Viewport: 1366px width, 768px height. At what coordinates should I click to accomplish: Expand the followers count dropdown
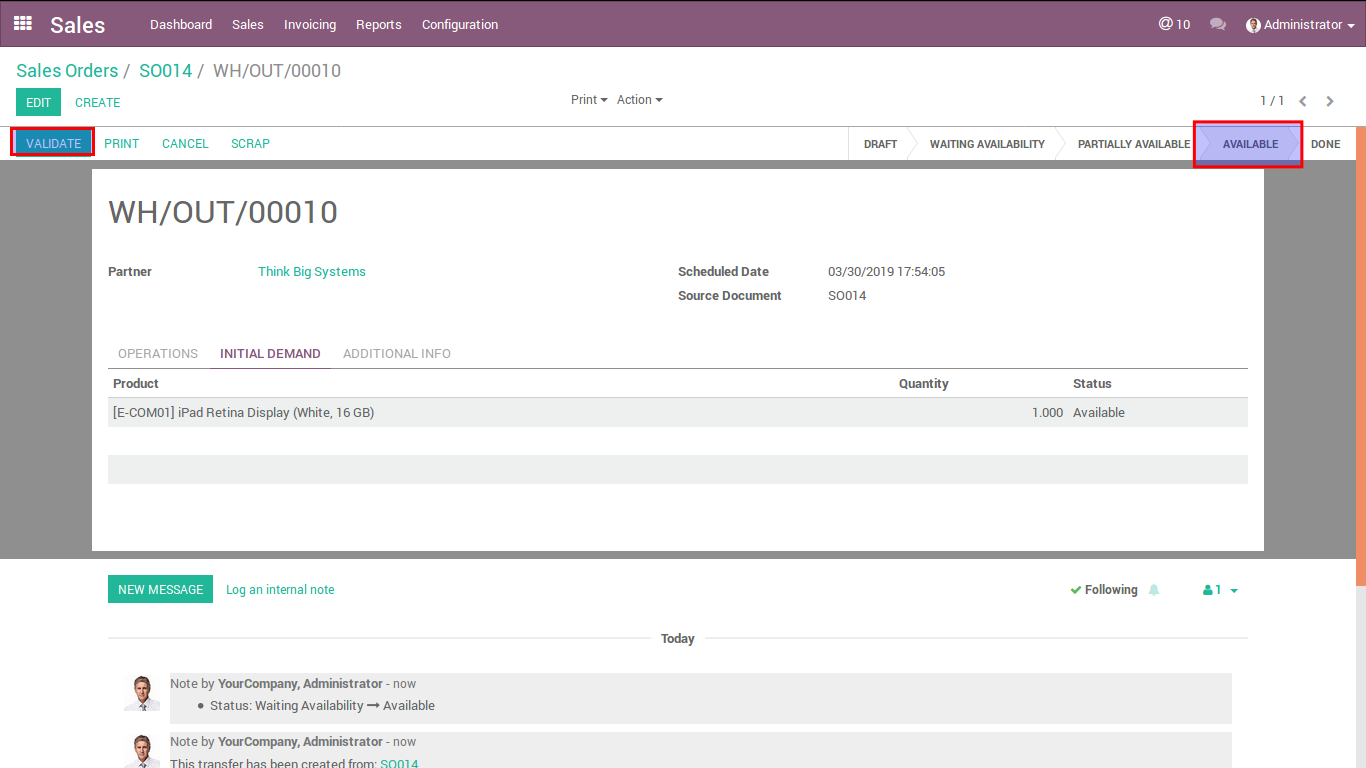point(1220,590)
